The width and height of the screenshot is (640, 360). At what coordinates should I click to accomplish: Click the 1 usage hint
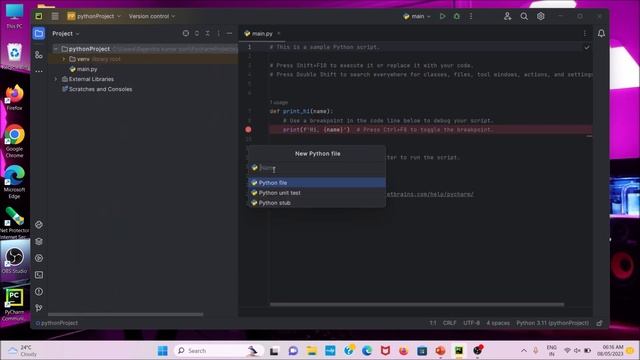coord(279,102)
